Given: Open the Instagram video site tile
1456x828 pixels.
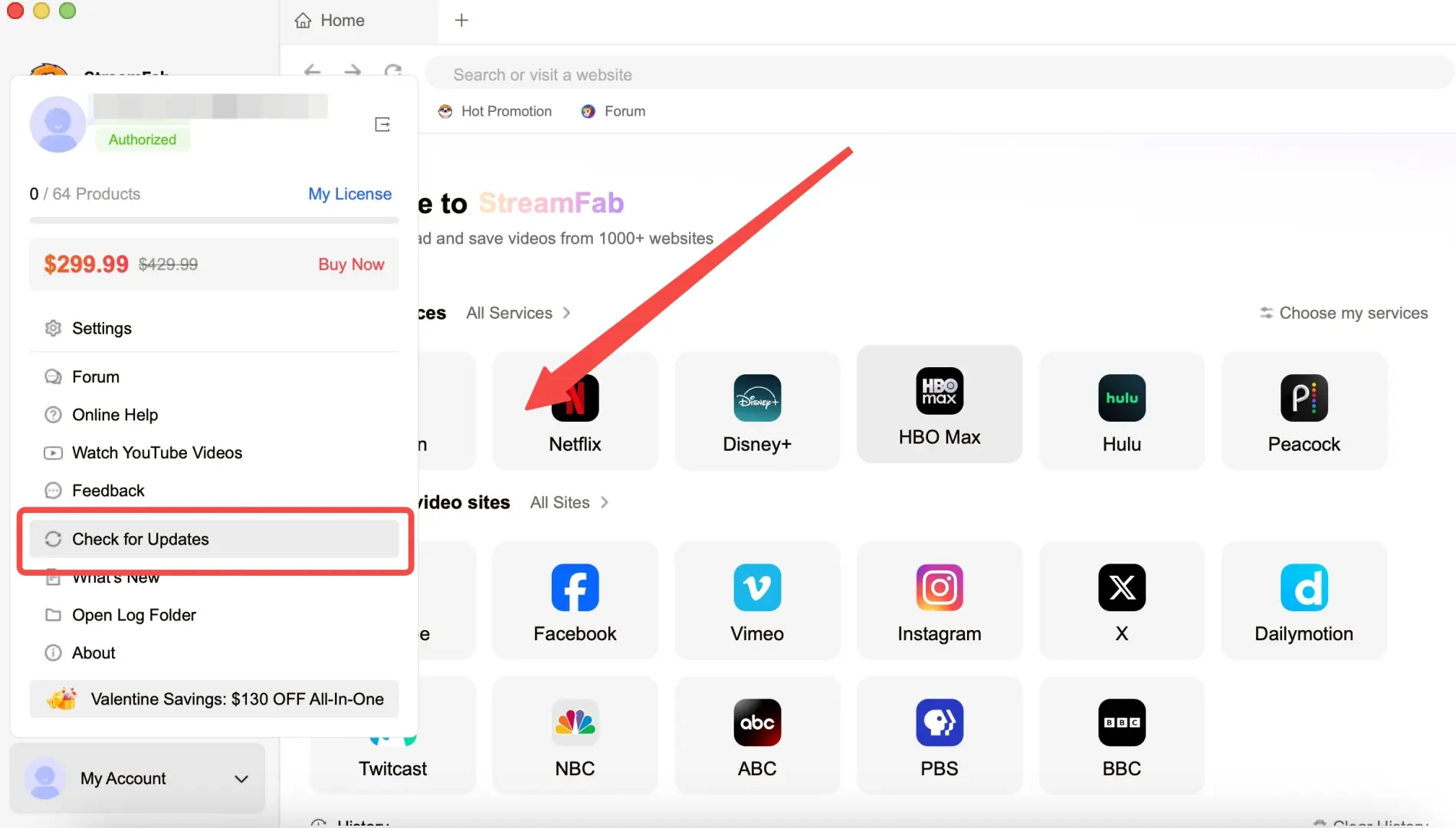Looking at the screenshot, I should click(940, 600).
